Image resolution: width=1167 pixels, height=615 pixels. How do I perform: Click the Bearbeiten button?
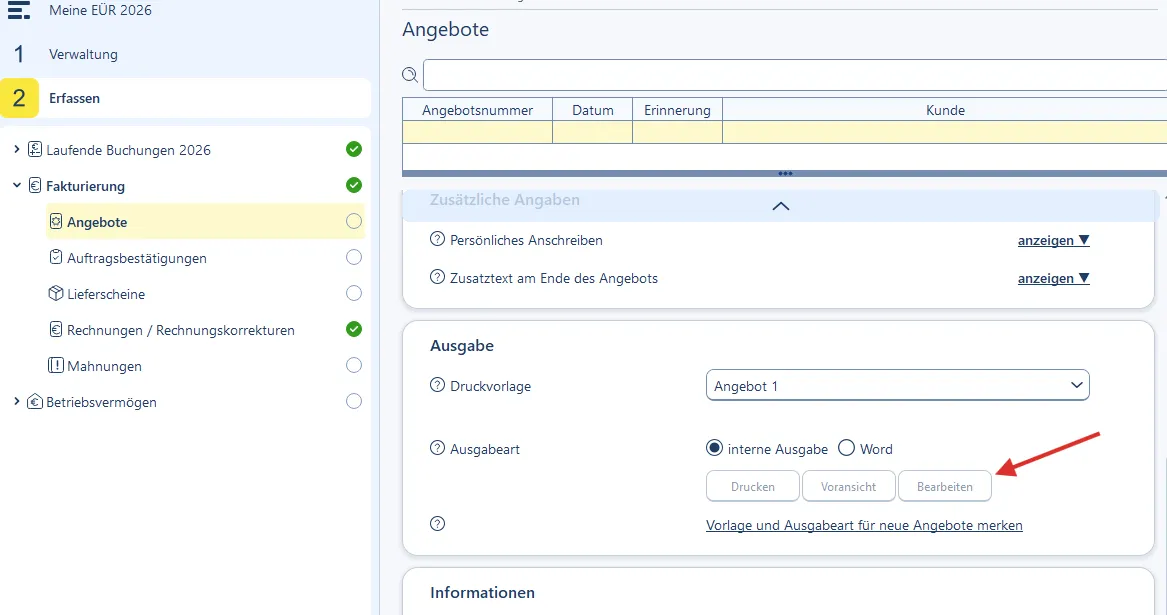(944, 486)
